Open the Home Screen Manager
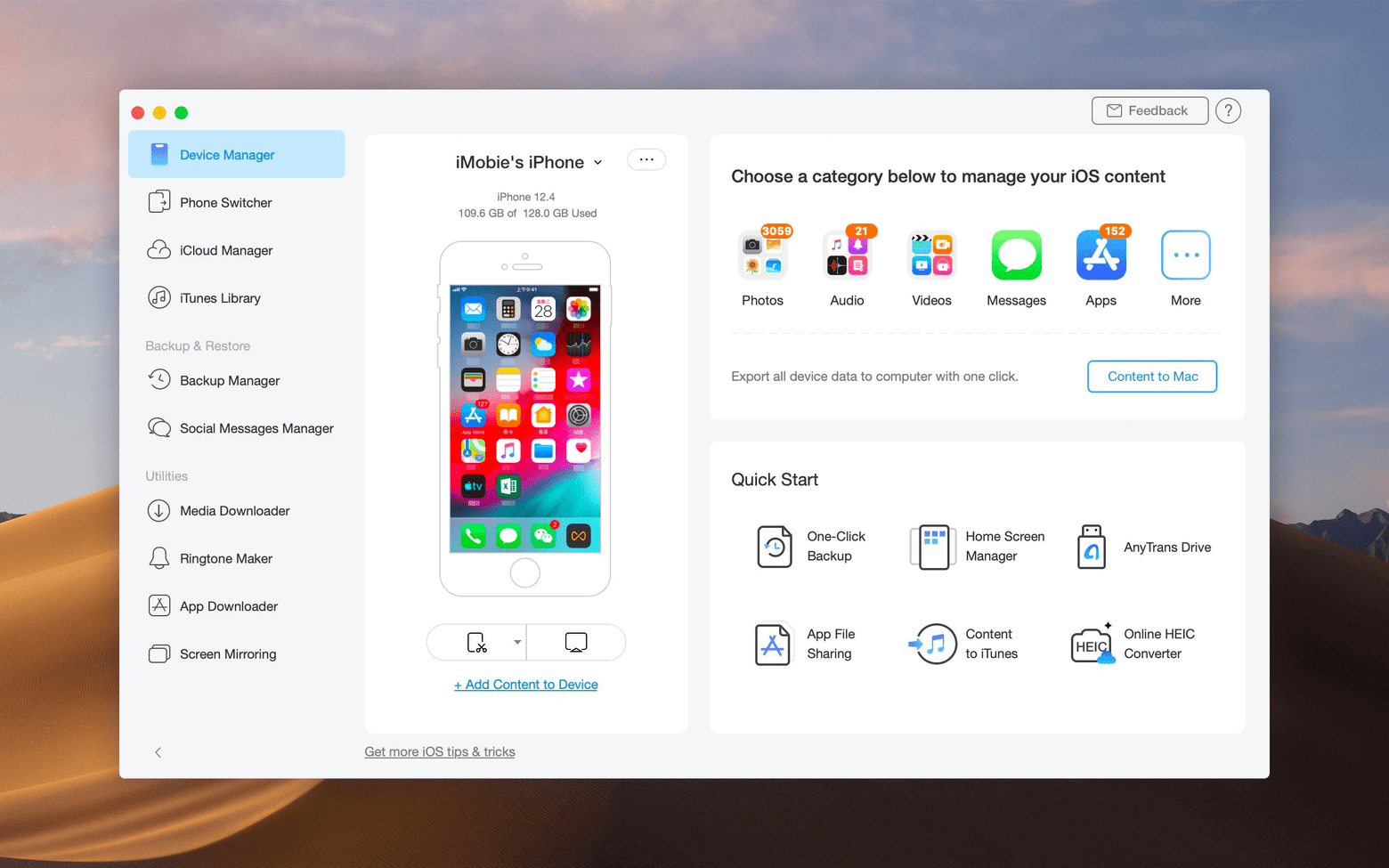The height and width of the screenshot is (868, 1389). click(976, 547)
